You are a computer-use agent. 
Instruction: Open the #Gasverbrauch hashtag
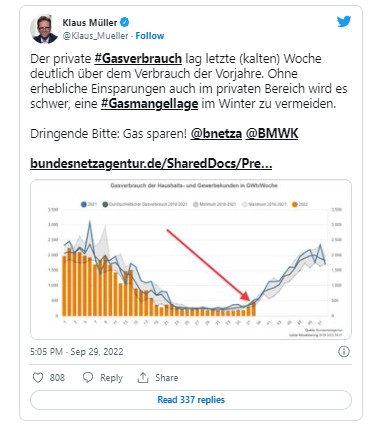(x=138, y=59)
